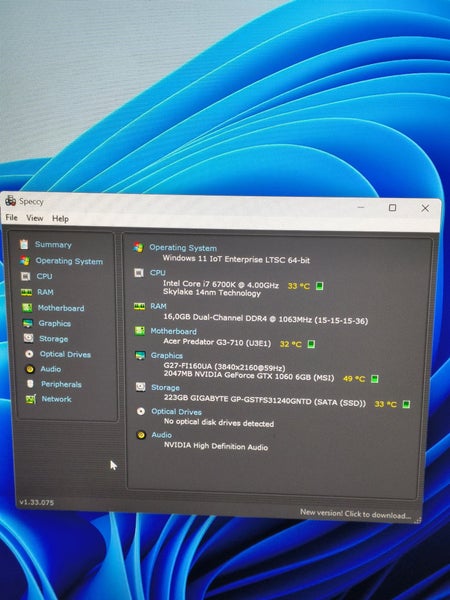This screenshot has width=450, height=600.
Task: Select Operating System in the sidebar
Action: coord(69,261)
